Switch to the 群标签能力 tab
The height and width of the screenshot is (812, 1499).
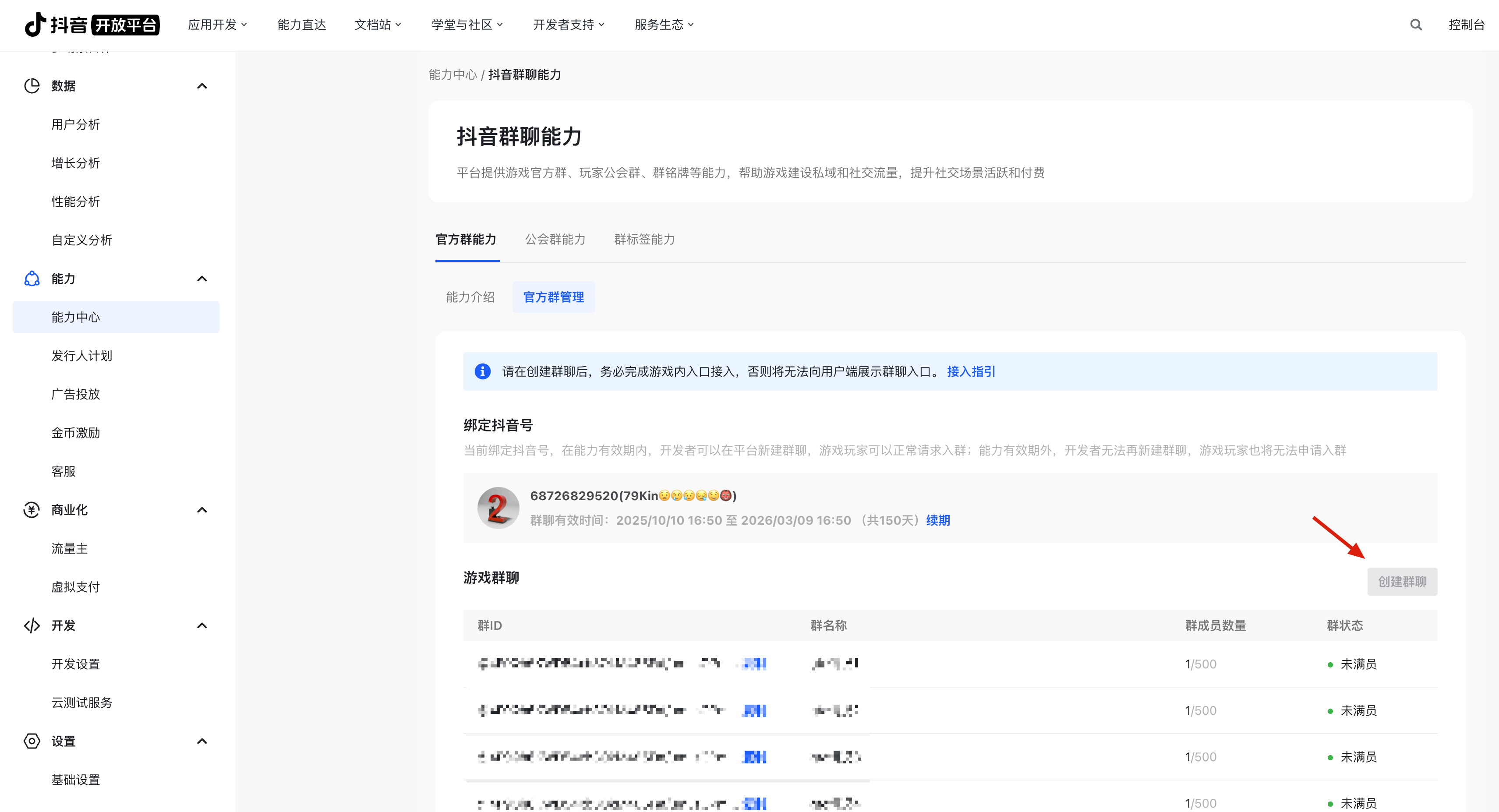644,239
